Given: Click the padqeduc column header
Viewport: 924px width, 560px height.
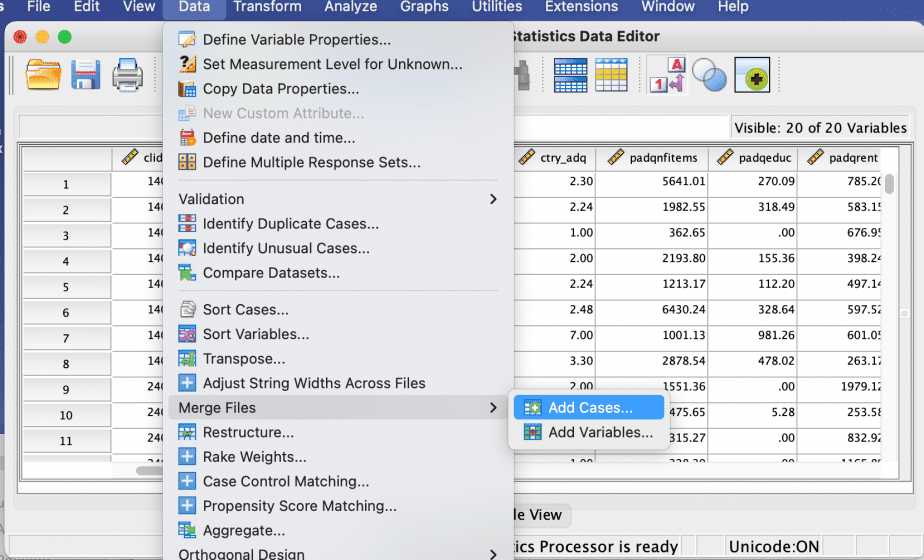Looking at the screenshot, I should pyautogui.click(x=753, y=158).
